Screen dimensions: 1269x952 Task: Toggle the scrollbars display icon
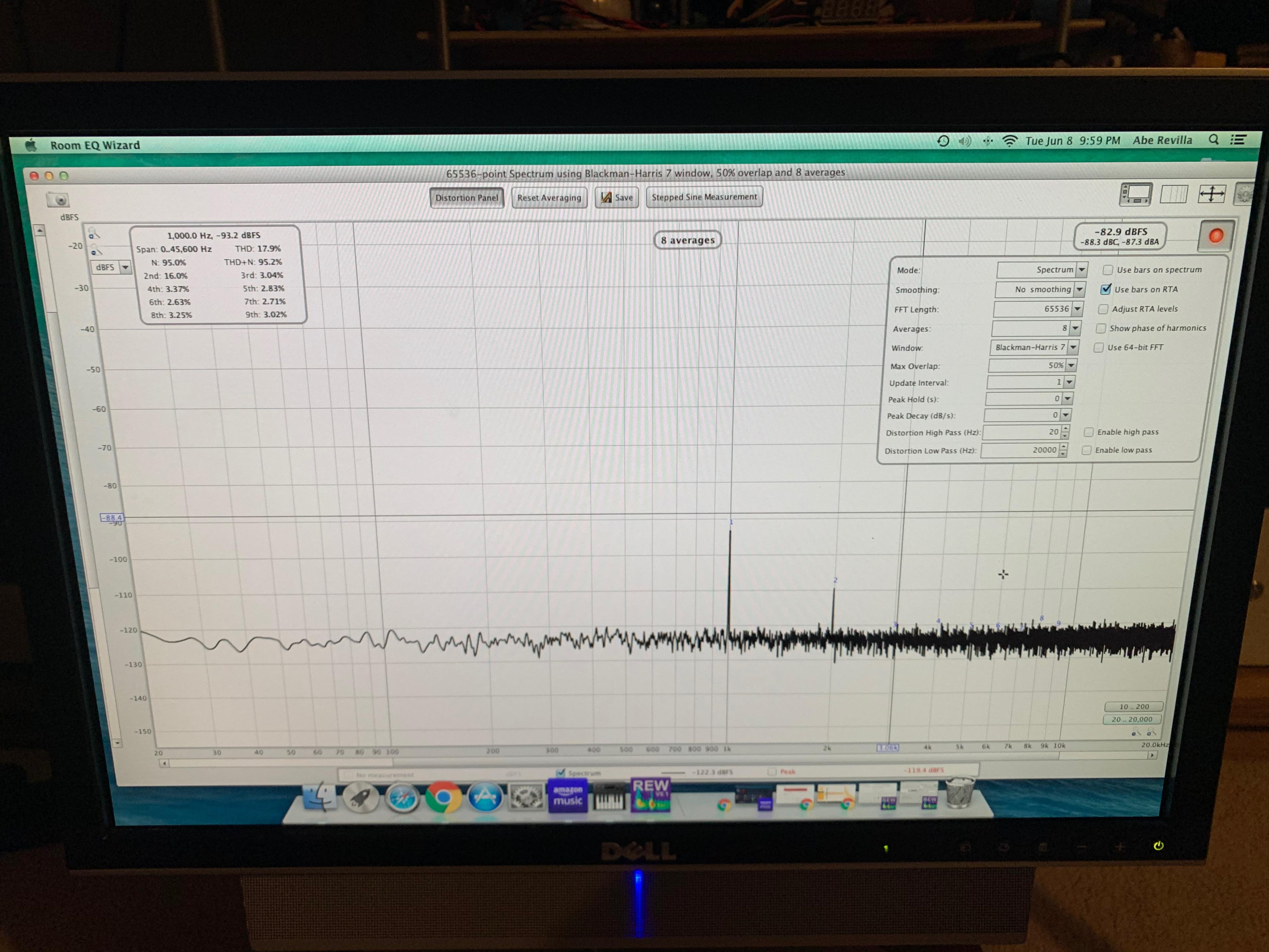pyautogui.click(x=1135, y=194)
